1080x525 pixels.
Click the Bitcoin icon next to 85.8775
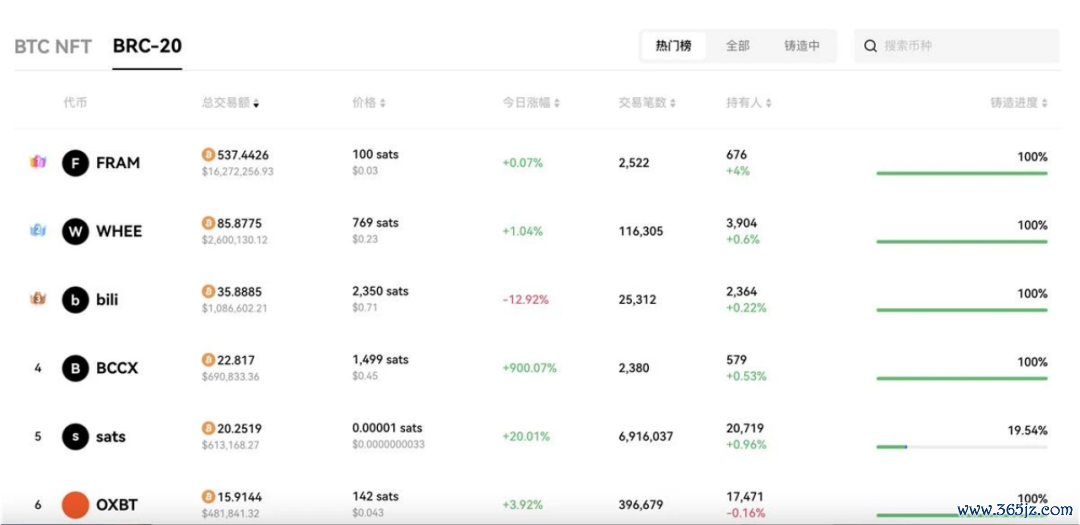(208, 223)
